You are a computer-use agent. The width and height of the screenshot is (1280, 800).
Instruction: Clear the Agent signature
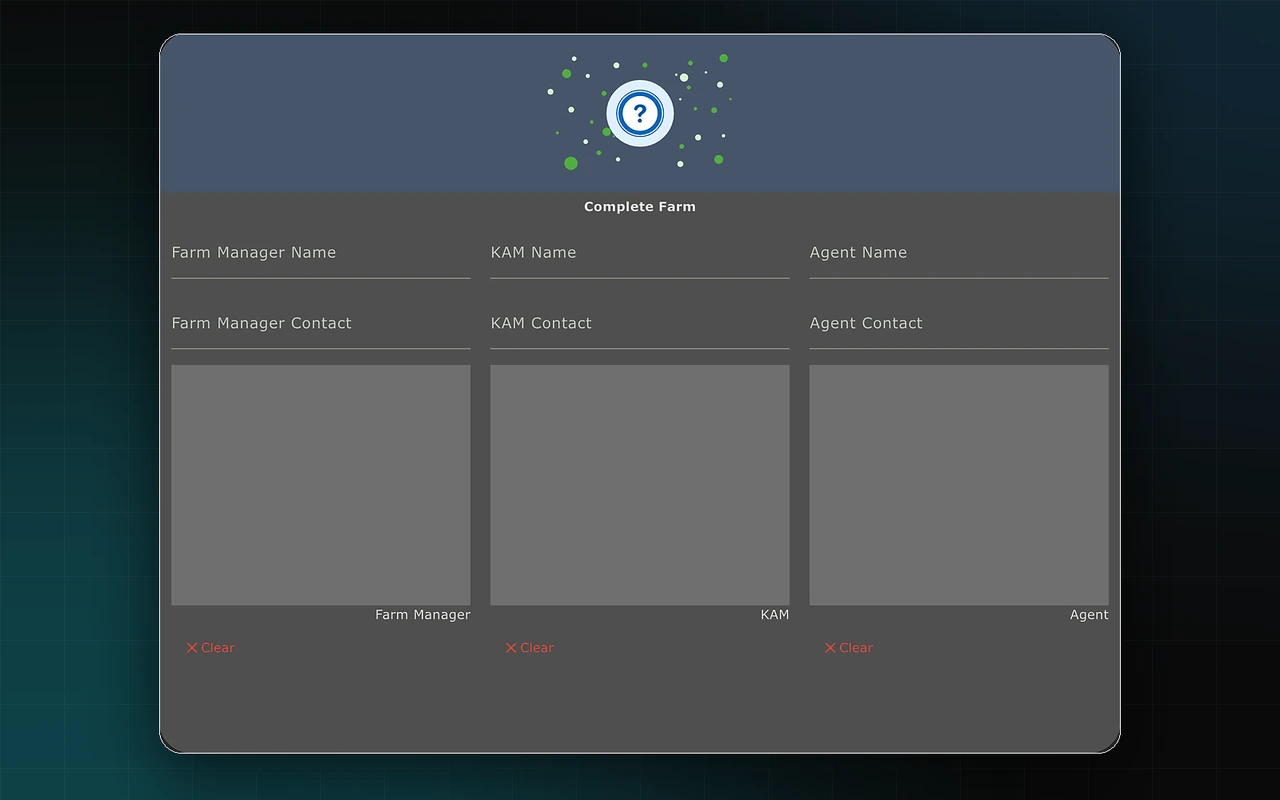tap(848, 648)
